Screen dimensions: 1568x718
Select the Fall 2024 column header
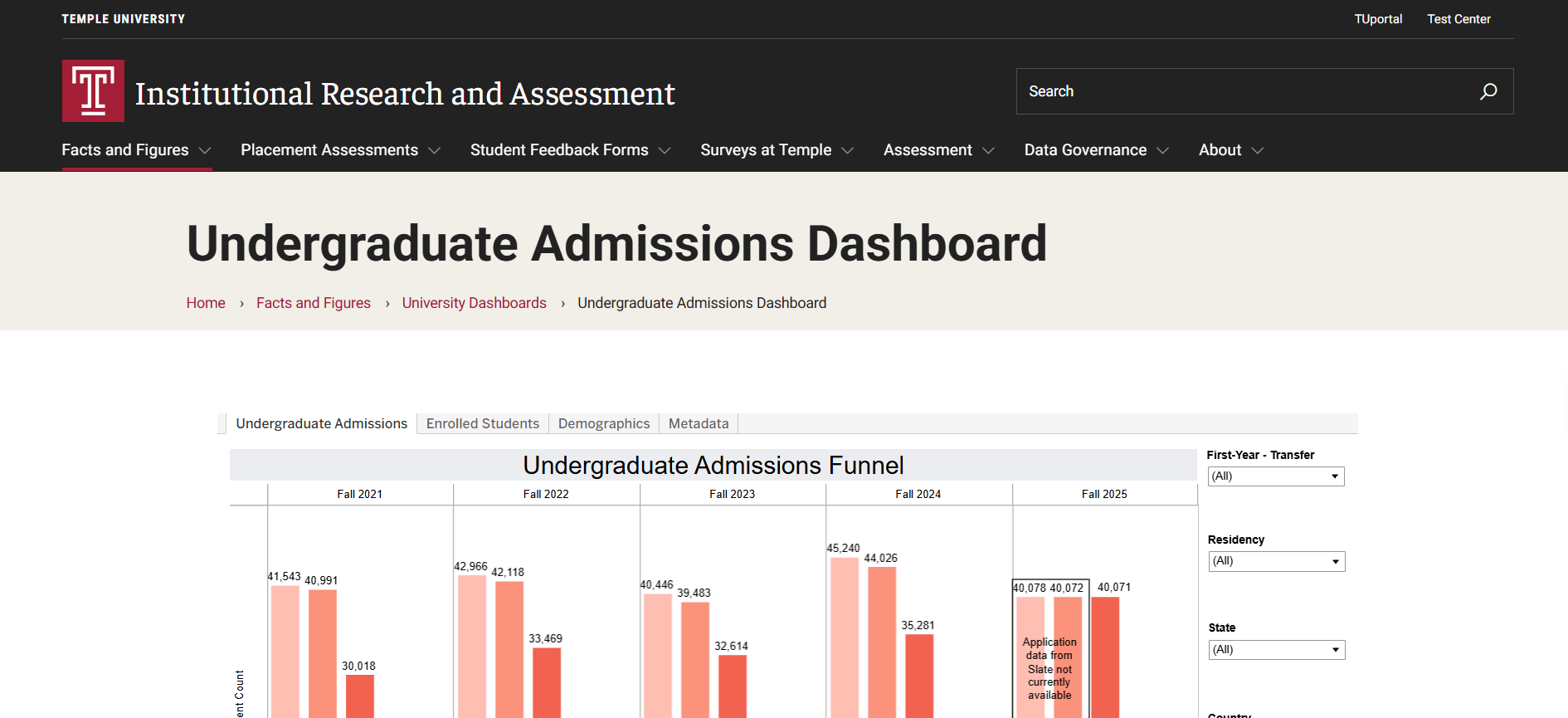coord(918,494)
